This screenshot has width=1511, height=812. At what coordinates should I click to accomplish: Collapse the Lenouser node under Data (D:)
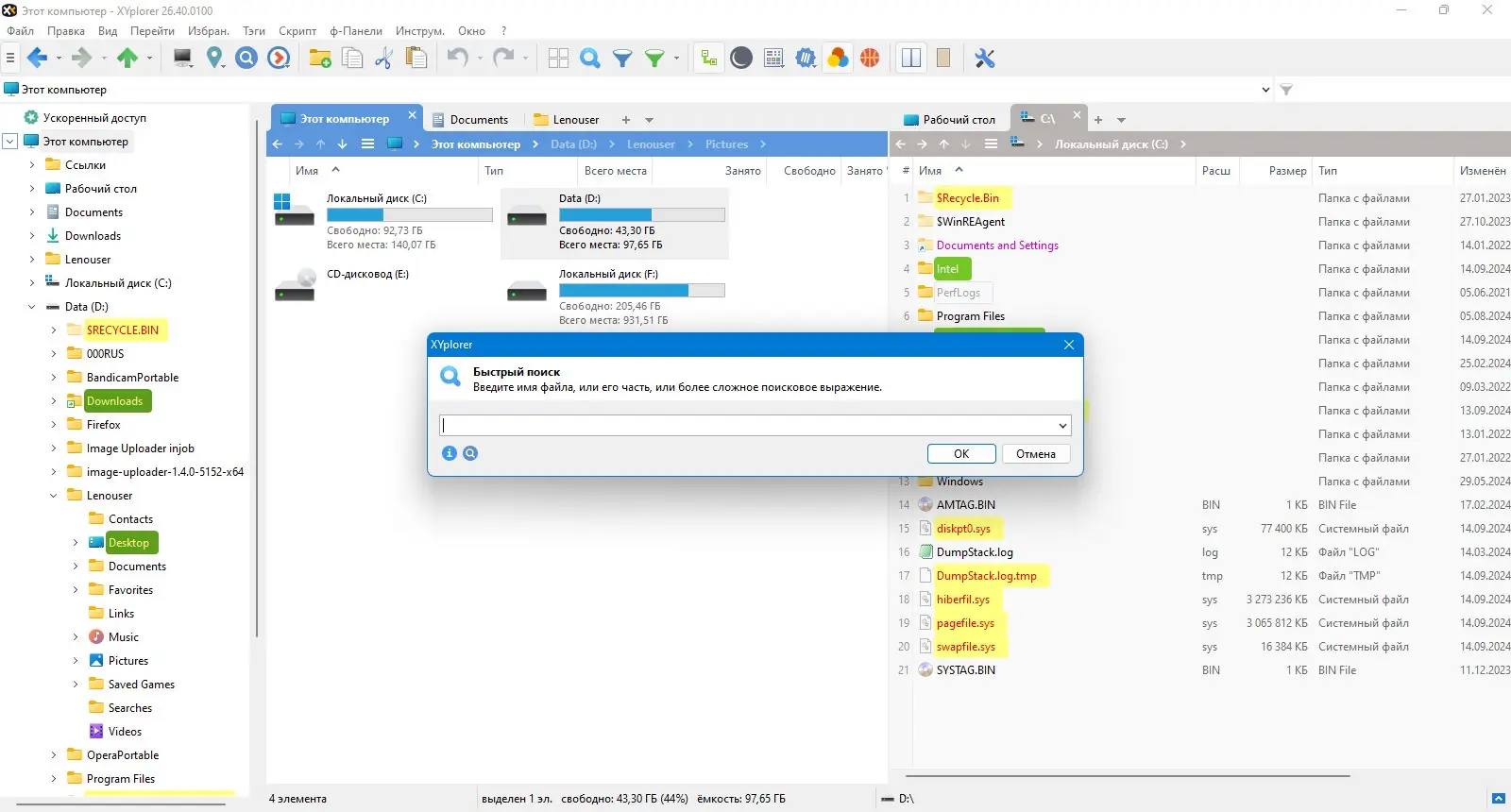pos(54,496)
